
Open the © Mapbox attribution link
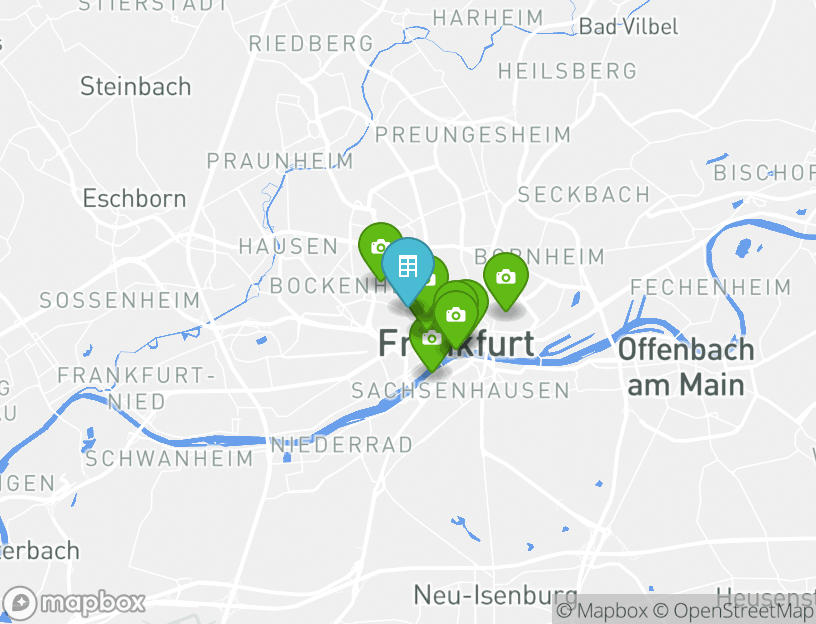[602, 610]
